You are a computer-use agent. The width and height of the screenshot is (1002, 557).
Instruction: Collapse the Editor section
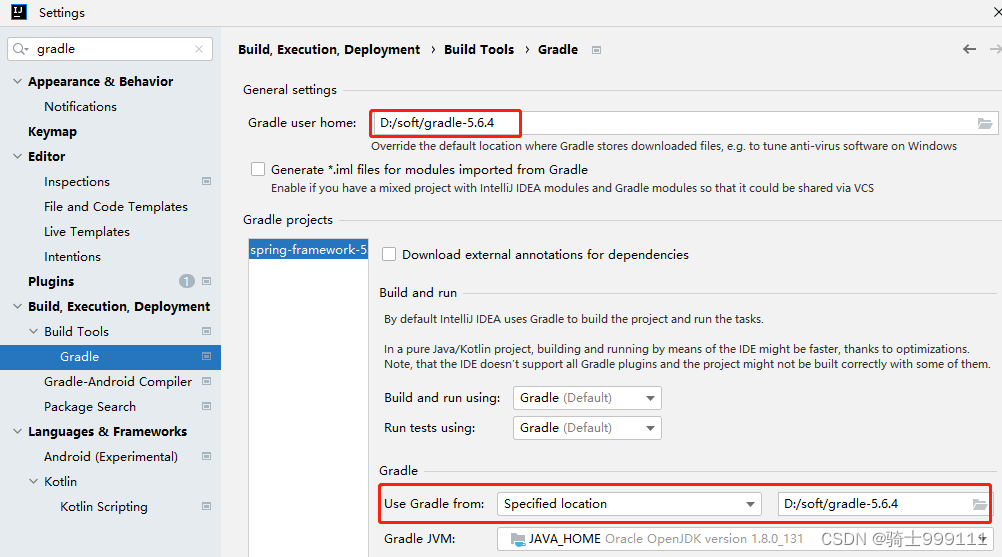click(x=17, y=156)
